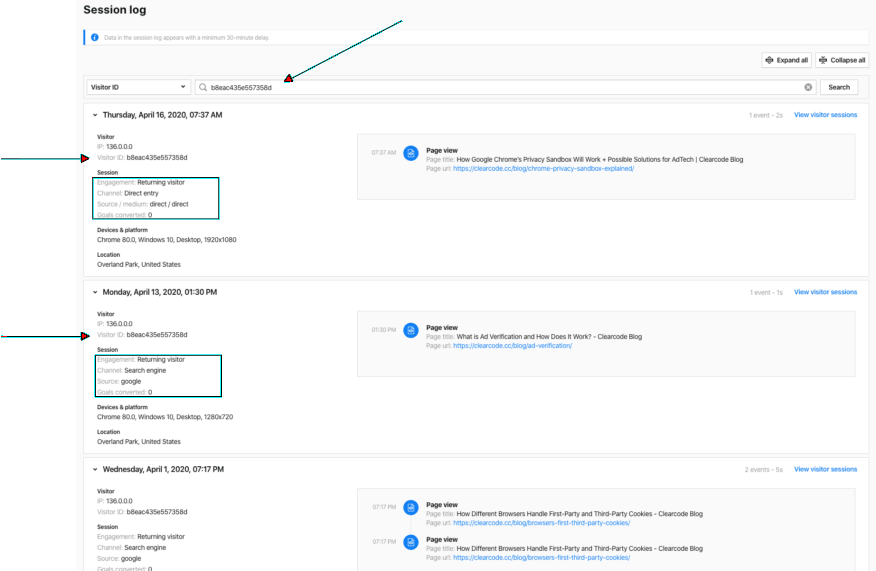The image size is (876, 571).
Task: Click the Search button
Action: (x=838, y=87)
